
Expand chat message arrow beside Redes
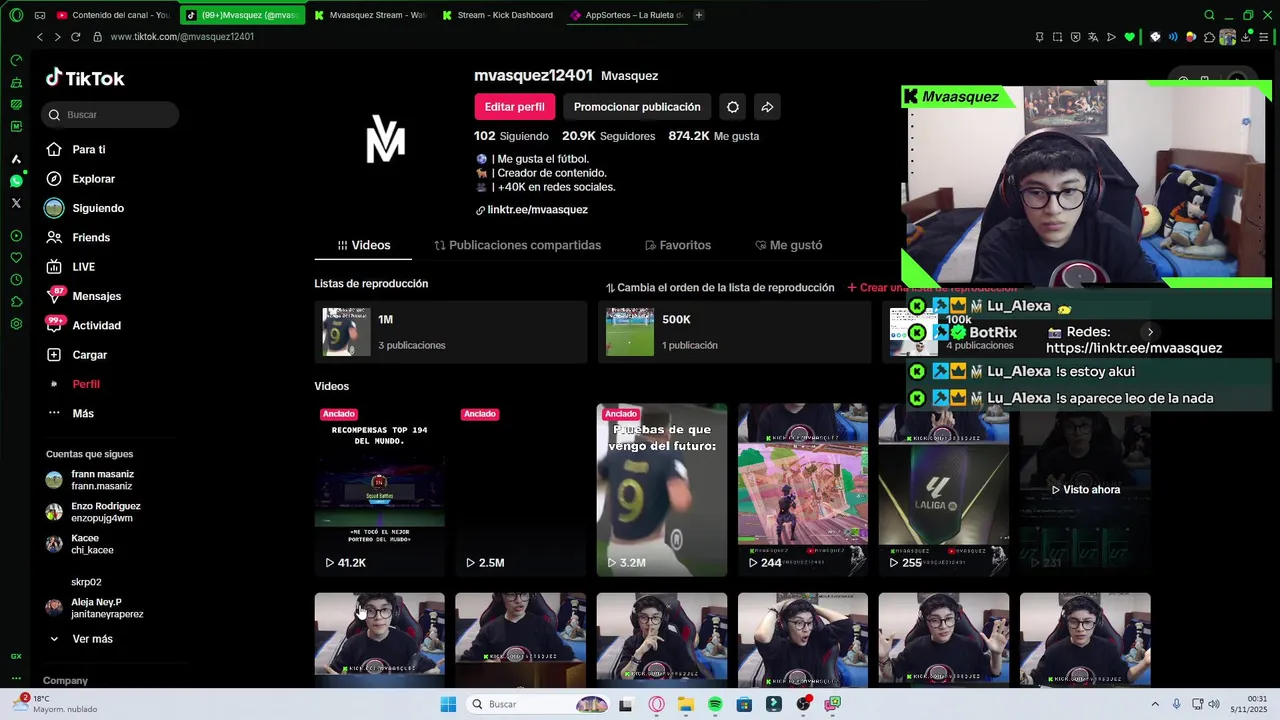click(x=1150, y=332)
